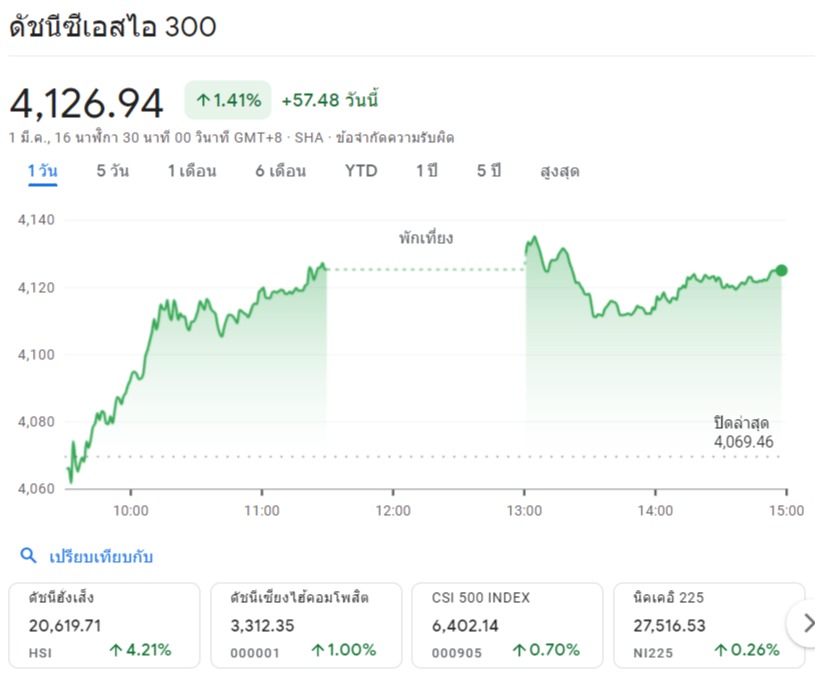The image size is (815, 674).
Task: Select the 6 เดือน range
Action: click(281, 171)
